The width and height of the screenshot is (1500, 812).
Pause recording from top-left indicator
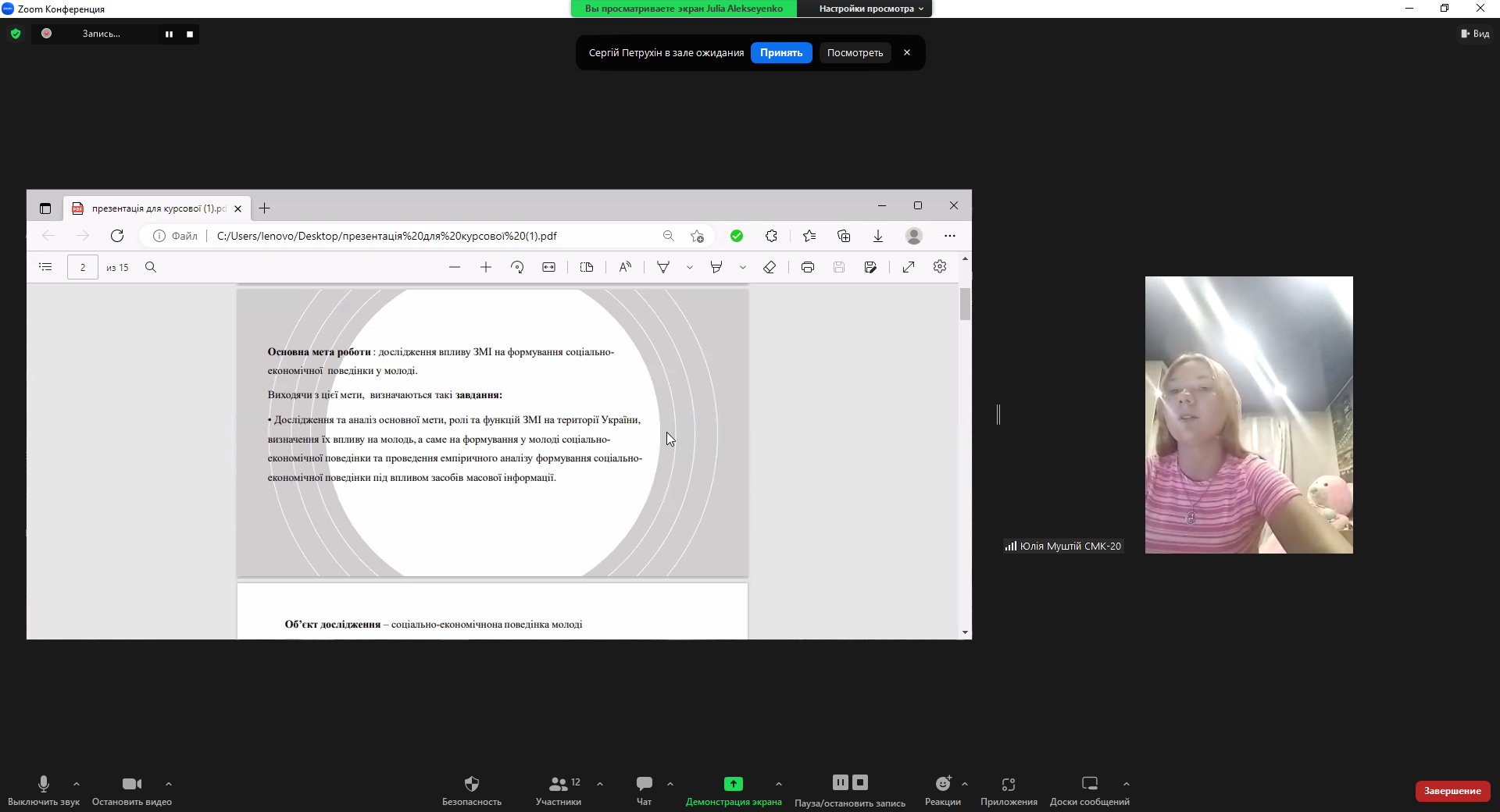(x=169, y=34)
